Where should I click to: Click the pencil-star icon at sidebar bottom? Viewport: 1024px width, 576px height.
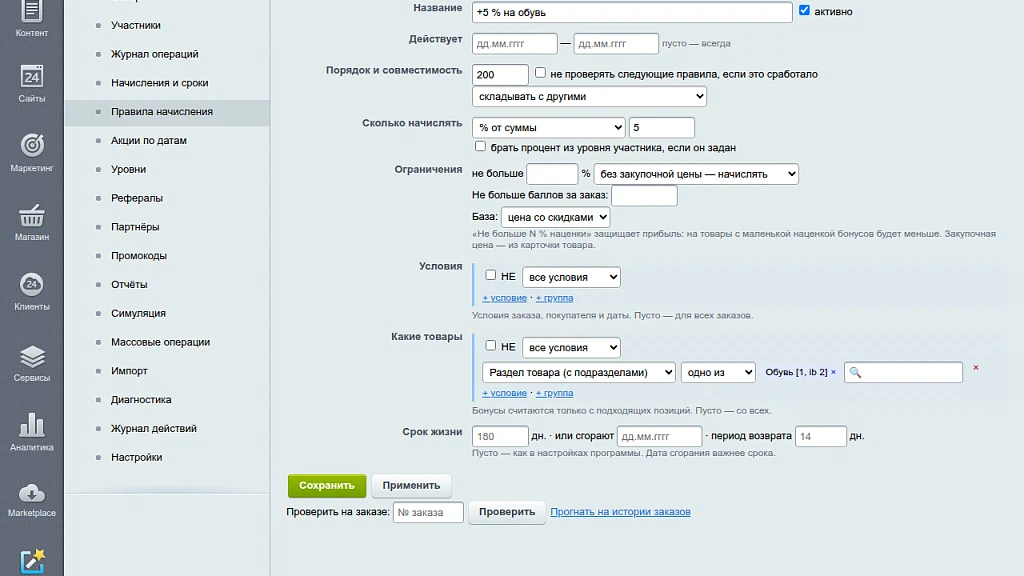[32, 562]
